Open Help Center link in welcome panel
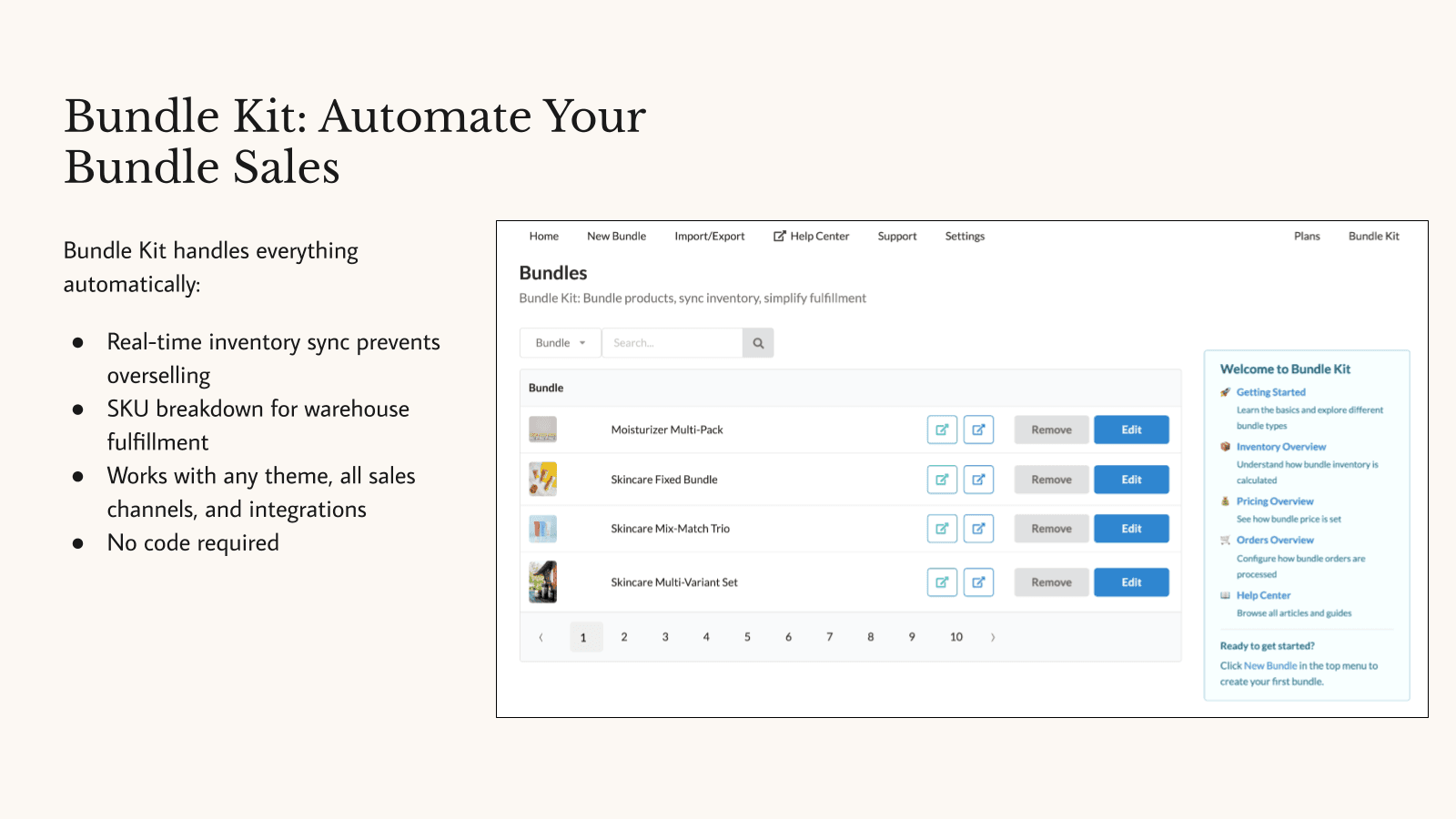 pyautogui.click(x=1263, y=595)
